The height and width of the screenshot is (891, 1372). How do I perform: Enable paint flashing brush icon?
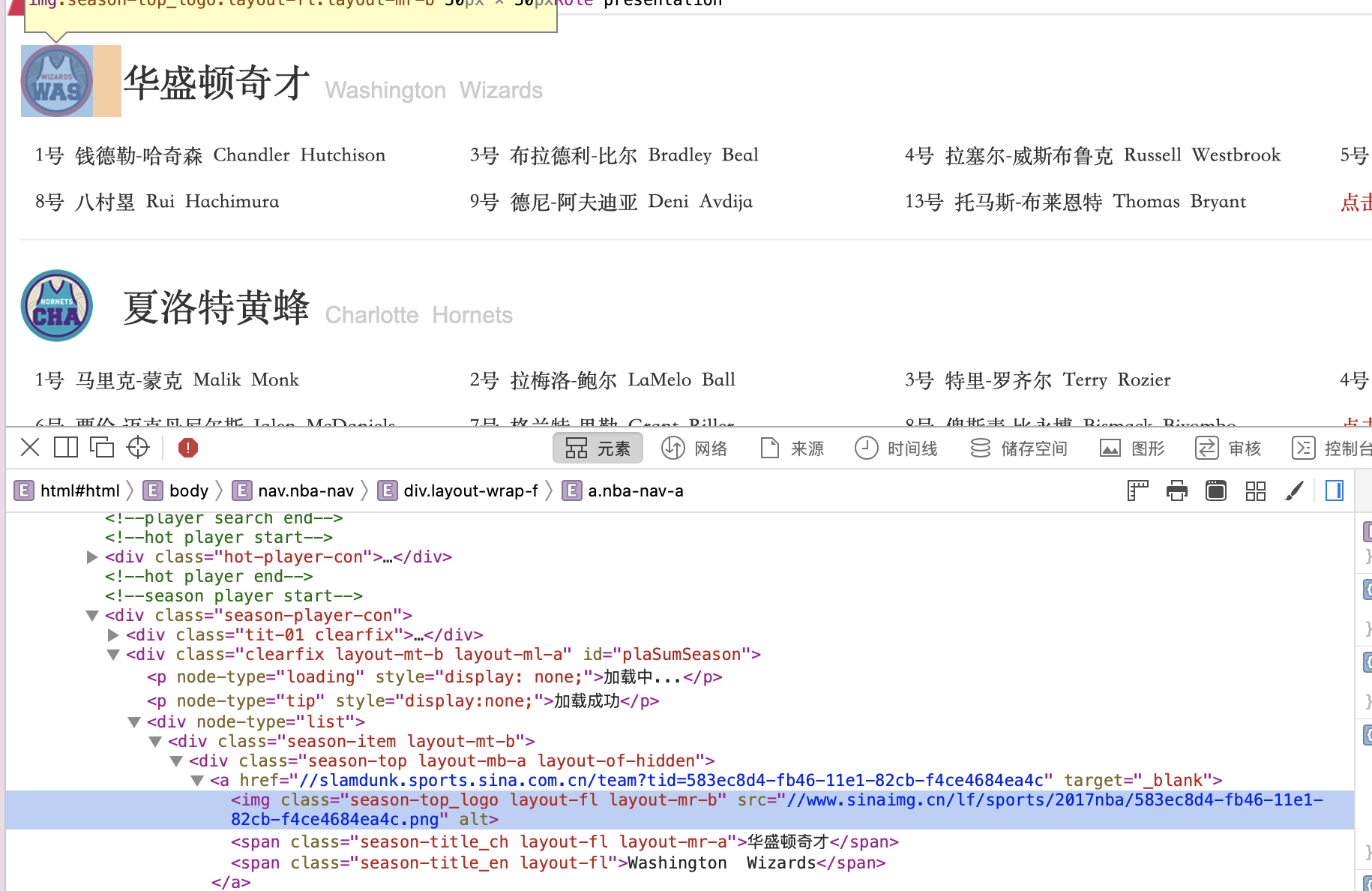(x=1294, y=490)
